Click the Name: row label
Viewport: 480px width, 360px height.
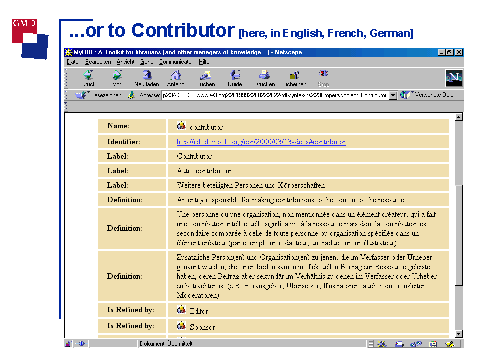click(x=118, y=126)
